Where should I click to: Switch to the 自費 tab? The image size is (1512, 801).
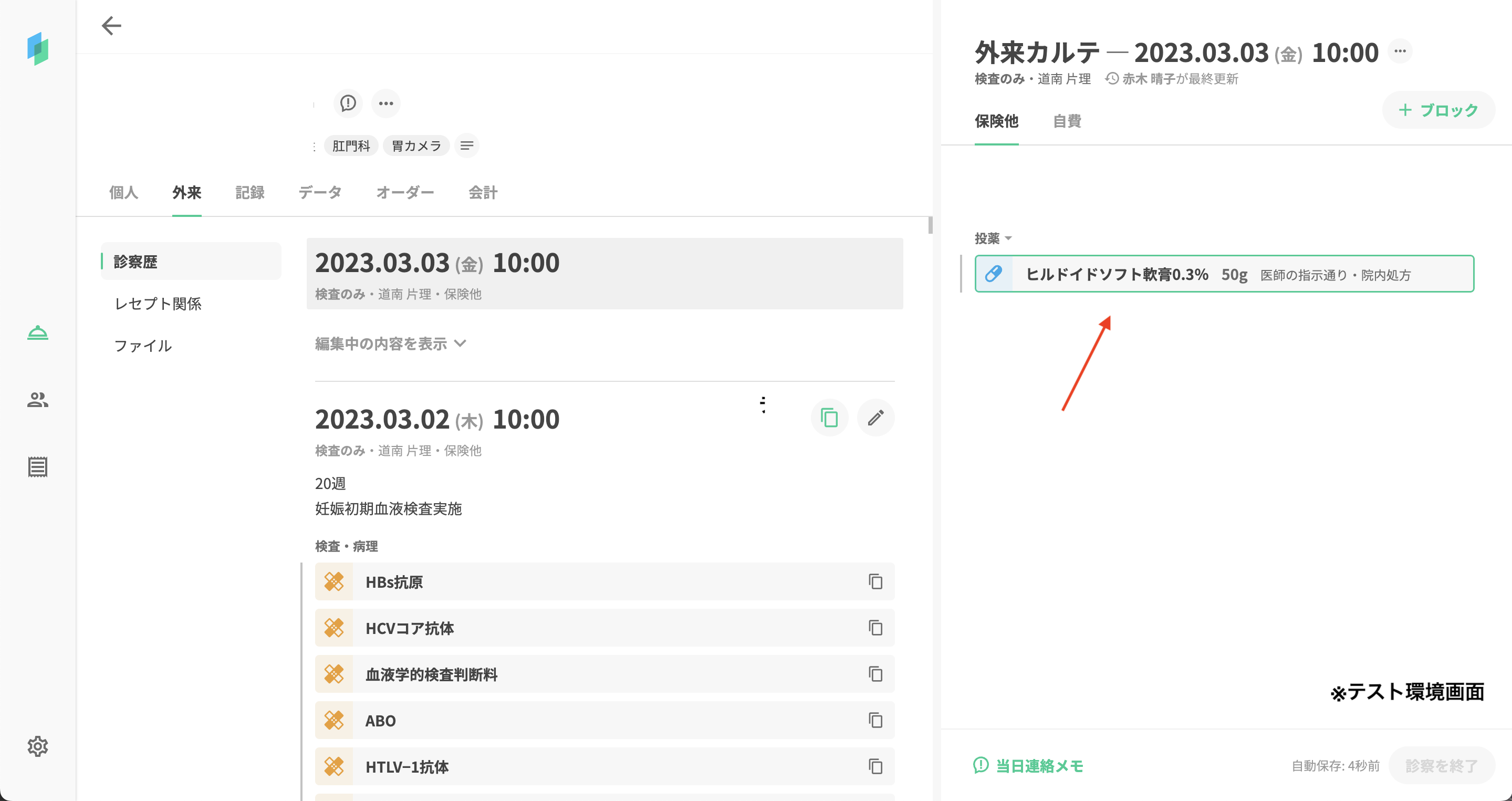(1067, 121)
